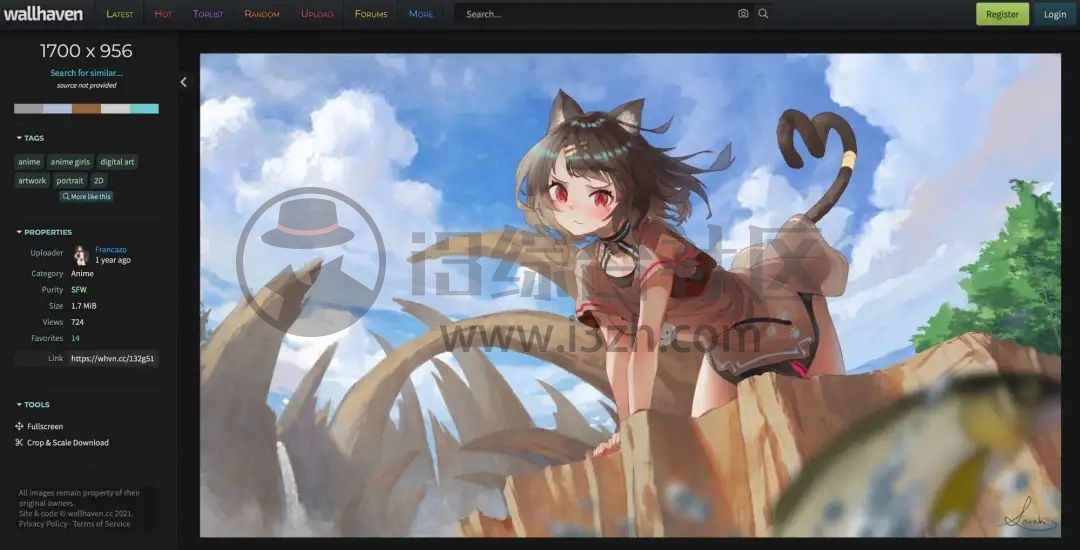This screenshot has height=550, width=1080.
Task: Click the 724 views value
Action: tap(77, 322)
